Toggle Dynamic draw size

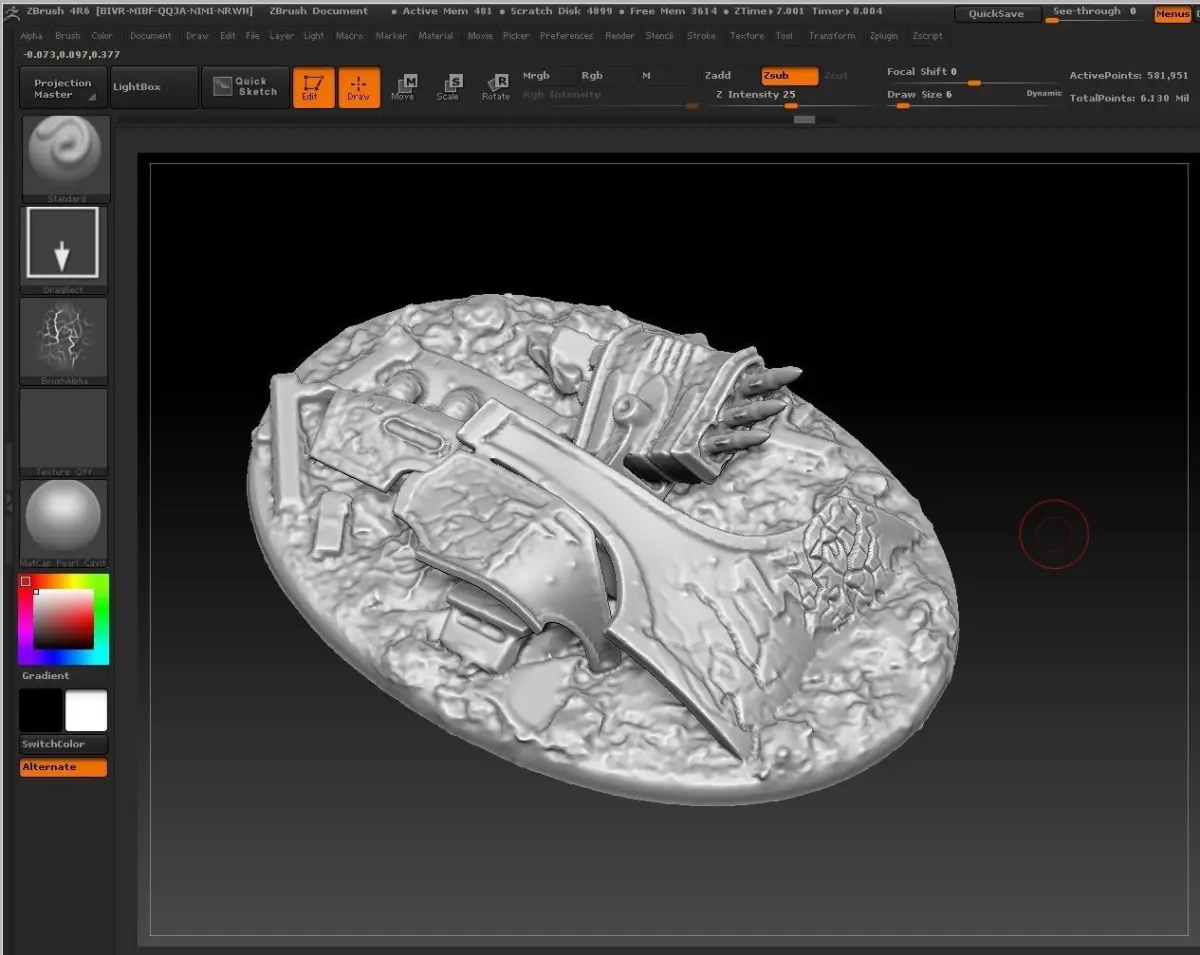[x=1044, y=94]
